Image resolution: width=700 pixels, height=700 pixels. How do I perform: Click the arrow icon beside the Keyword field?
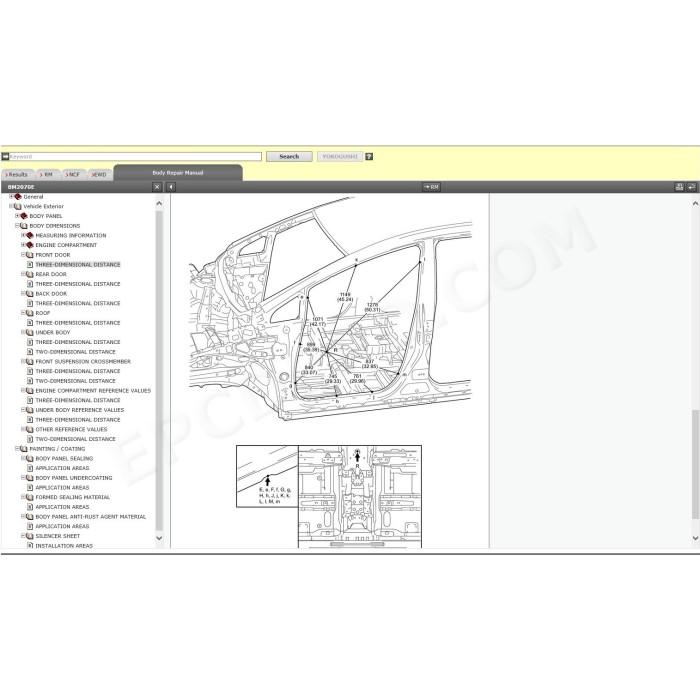(5, 157)
